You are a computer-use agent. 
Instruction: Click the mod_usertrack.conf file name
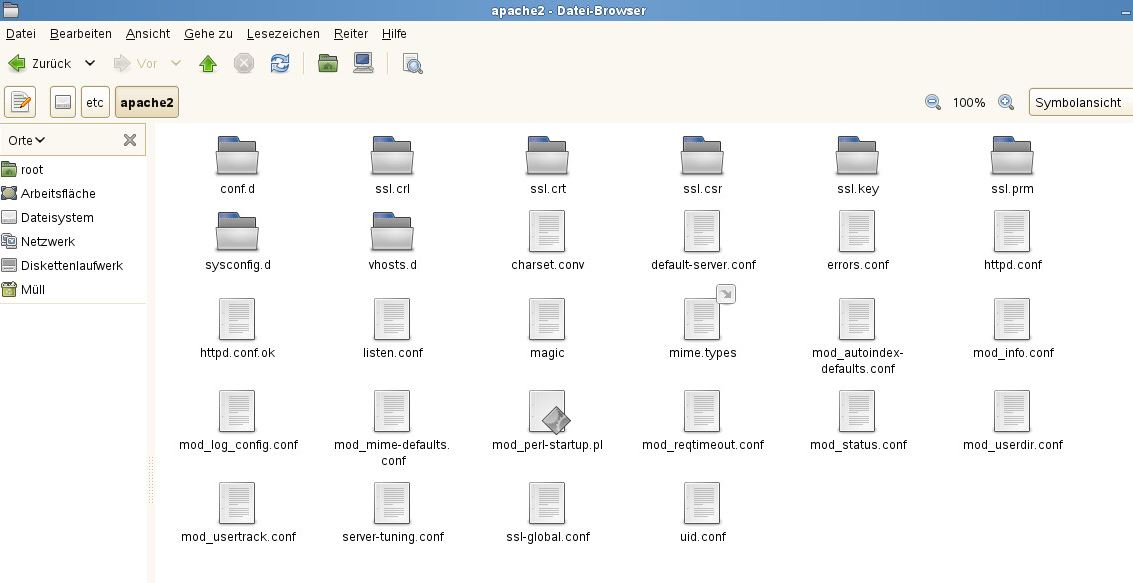(x=238, y=537)
